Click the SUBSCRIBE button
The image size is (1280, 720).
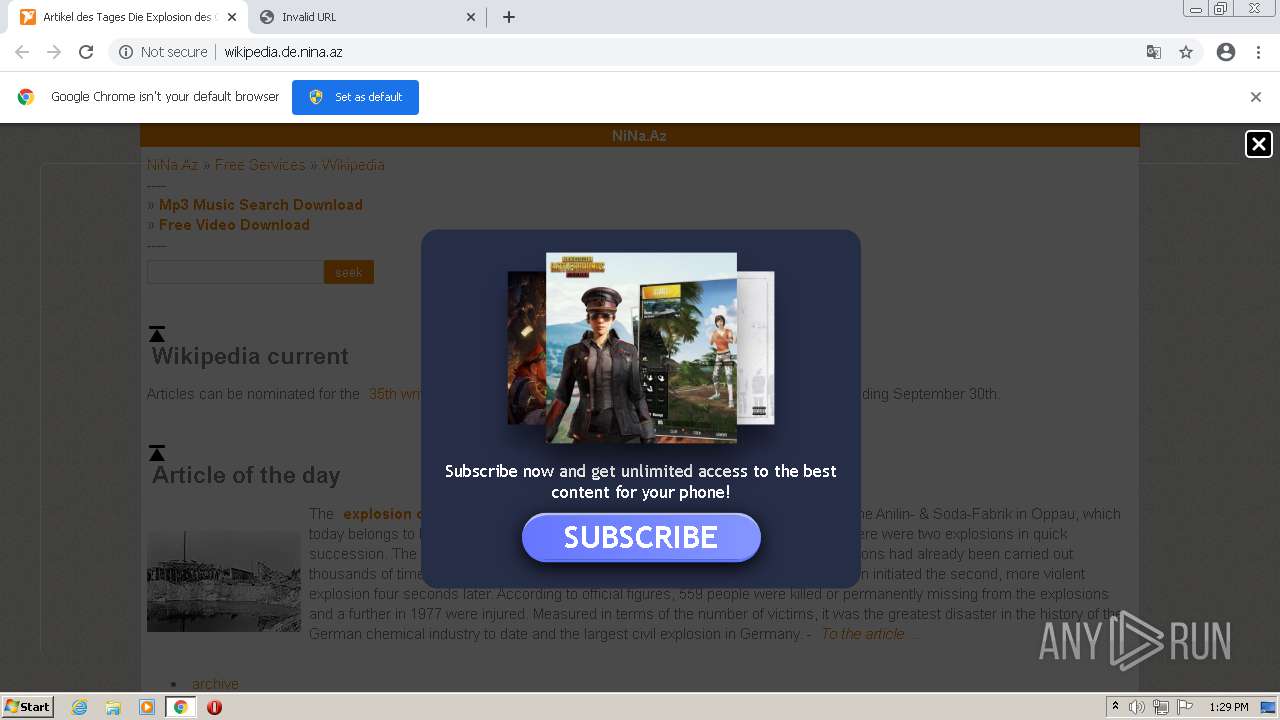(x=641, y=537)
